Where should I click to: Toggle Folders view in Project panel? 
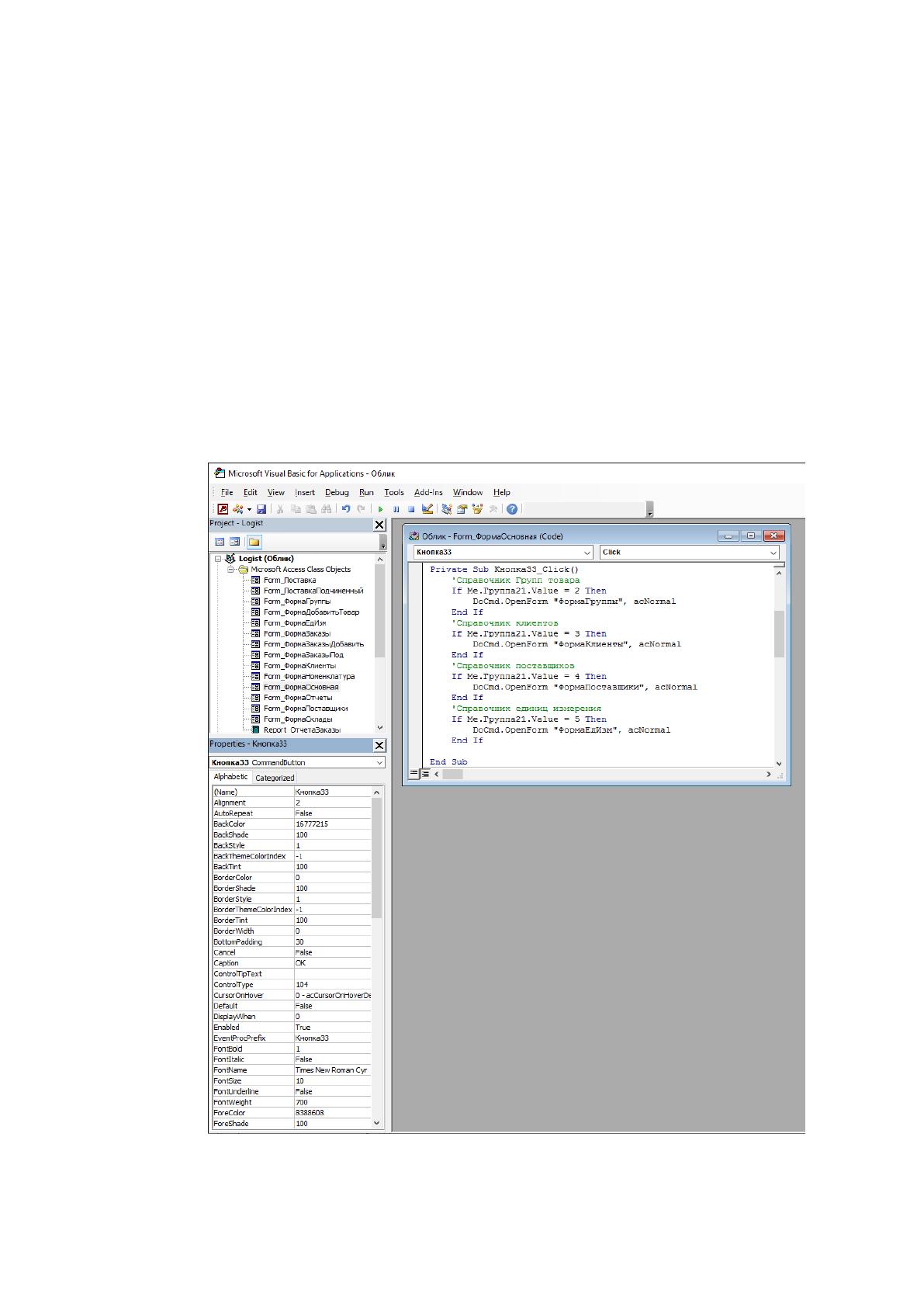point(254,542)
